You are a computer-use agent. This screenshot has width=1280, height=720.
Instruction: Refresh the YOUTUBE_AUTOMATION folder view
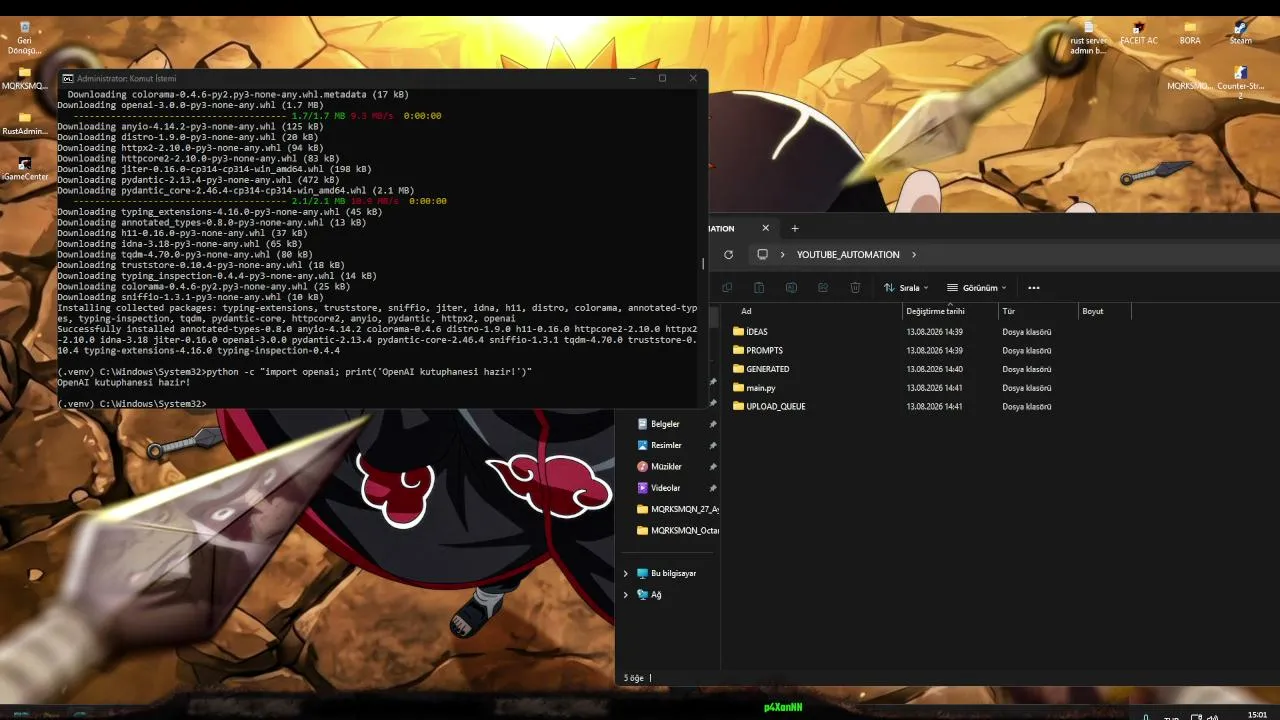point(728,255)
